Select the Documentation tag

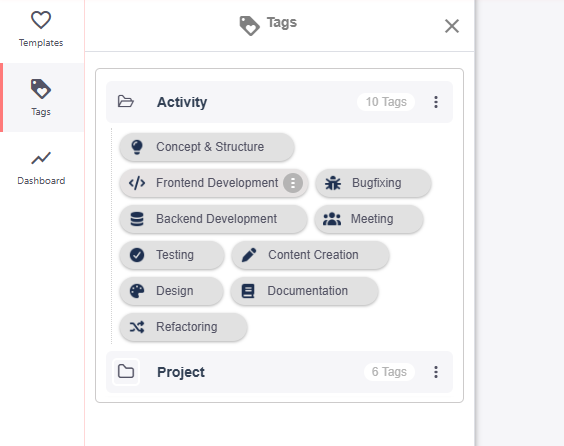(x=304, y=291)
